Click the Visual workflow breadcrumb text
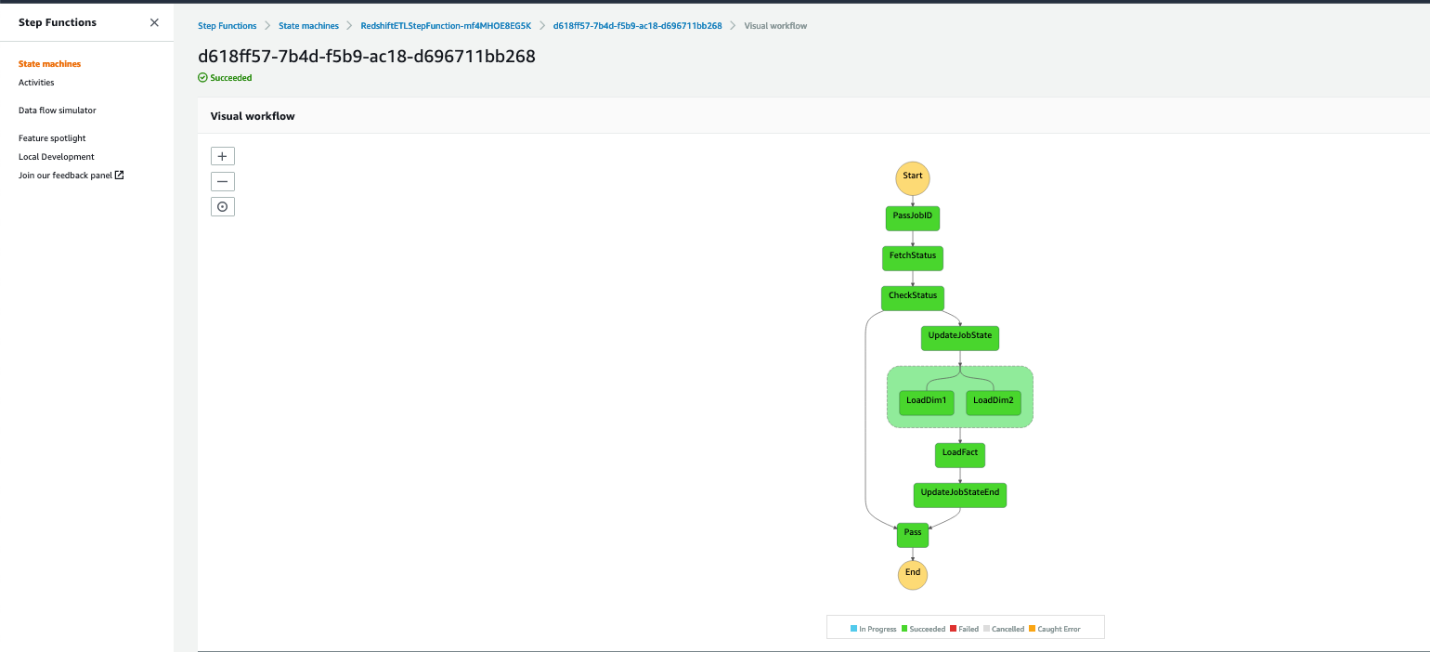 (x=776, y=26)
